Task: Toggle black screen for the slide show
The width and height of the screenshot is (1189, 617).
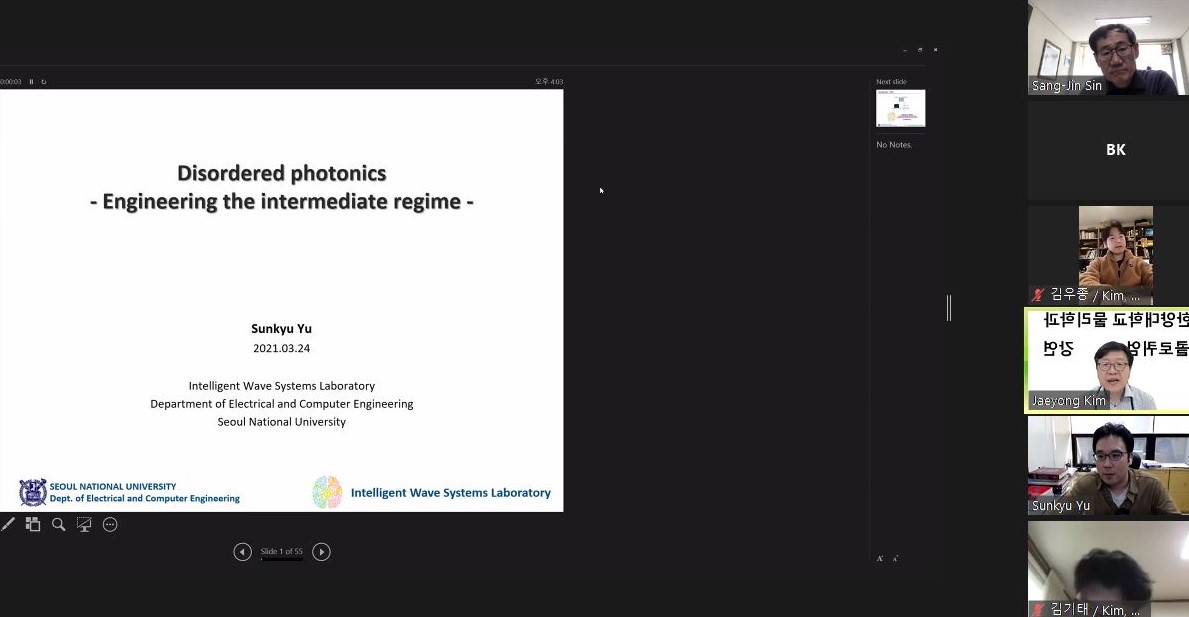Action: 84,524
